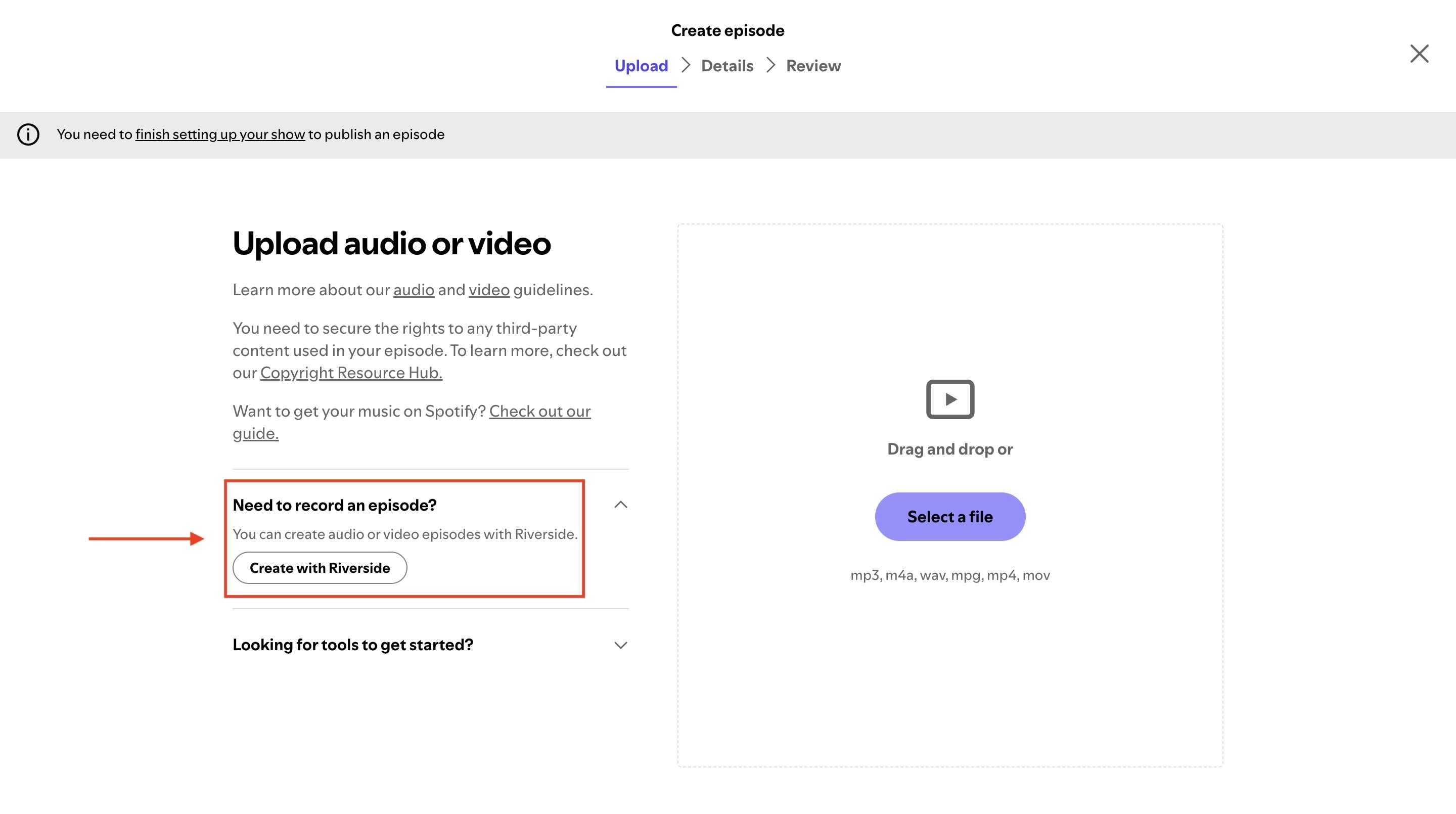Click the Drag and drop or text

pyautogui.click(x=950, y=449)
